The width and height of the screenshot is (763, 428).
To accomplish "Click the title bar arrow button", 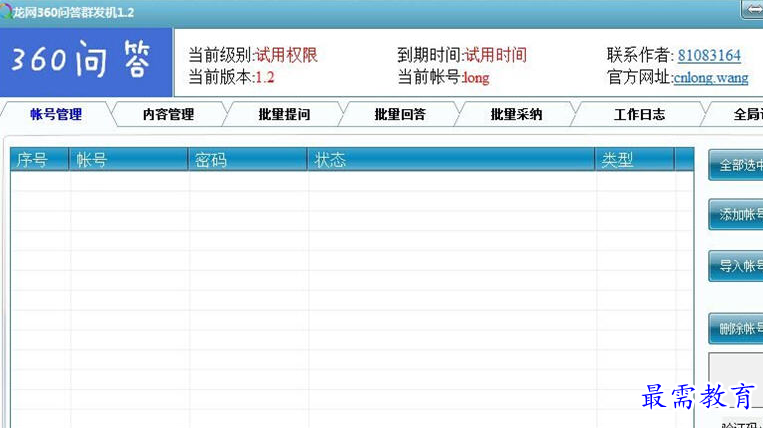I will click(x=752, y=10).
